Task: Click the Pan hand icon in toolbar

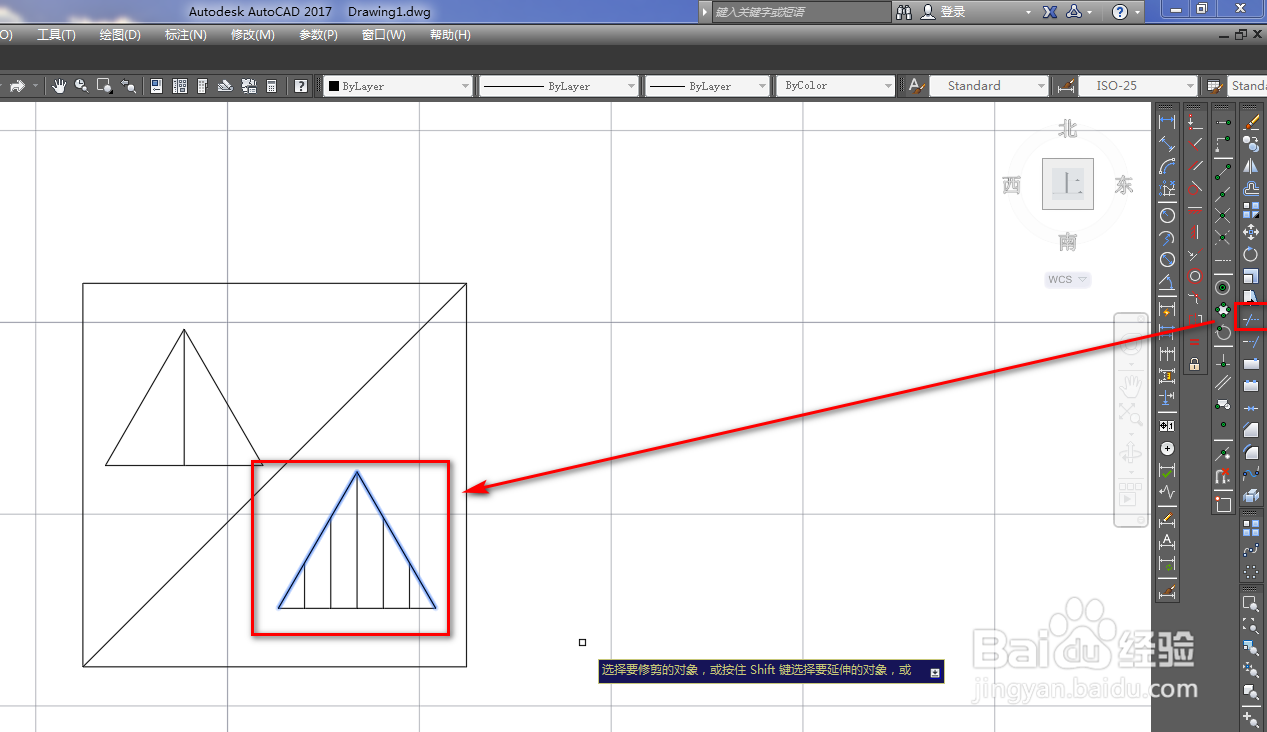Action: (59, 86)
